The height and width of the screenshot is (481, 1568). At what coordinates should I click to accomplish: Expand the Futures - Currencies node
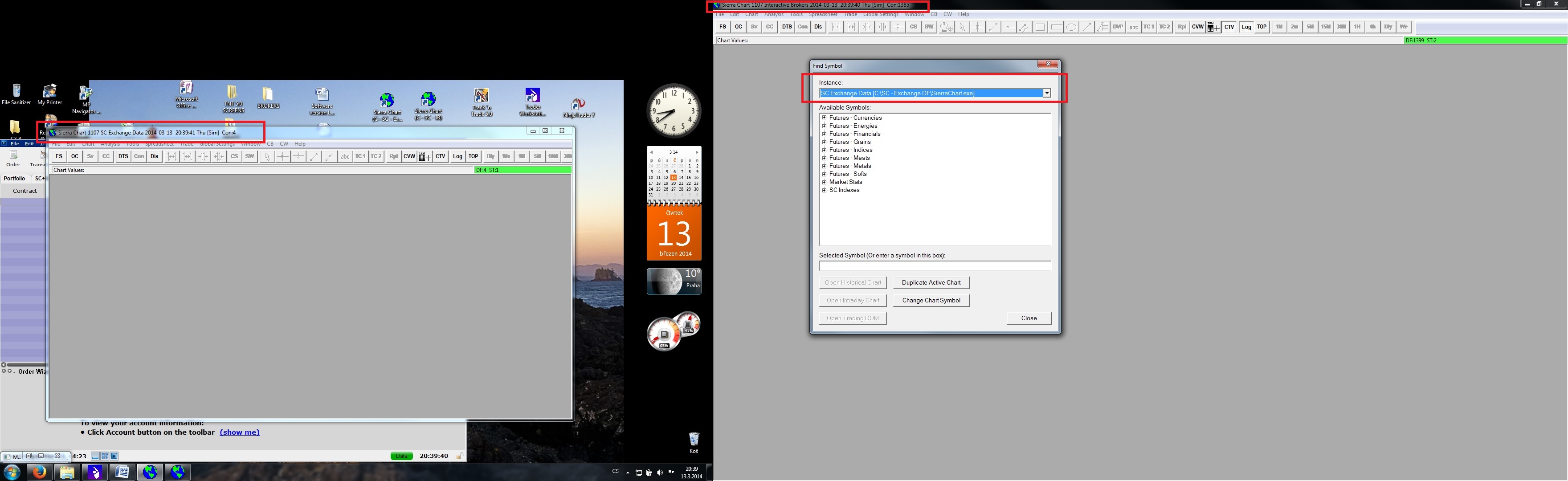coord(824,118)
